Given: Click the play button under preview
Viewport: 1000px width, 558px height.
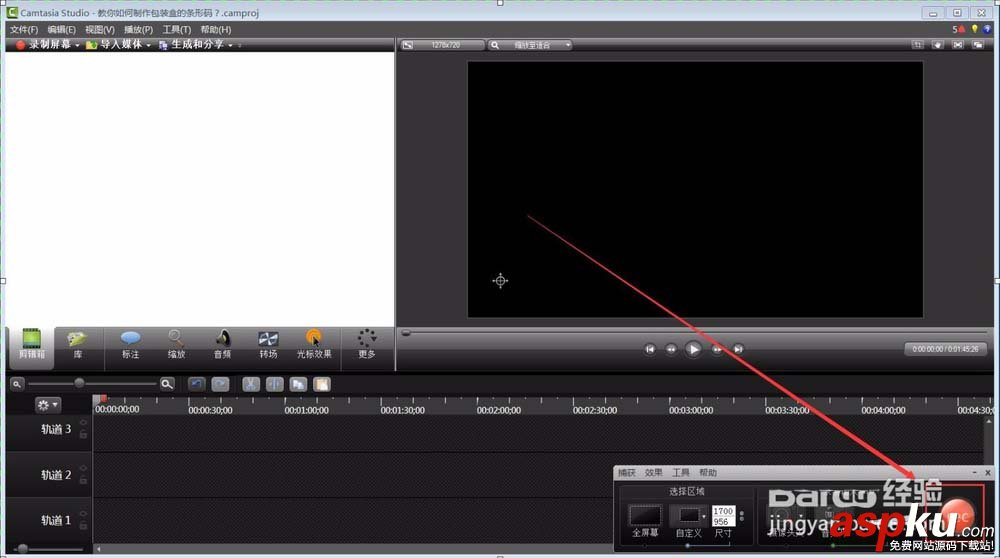Looking at the screenshot, I should (693, 349).
